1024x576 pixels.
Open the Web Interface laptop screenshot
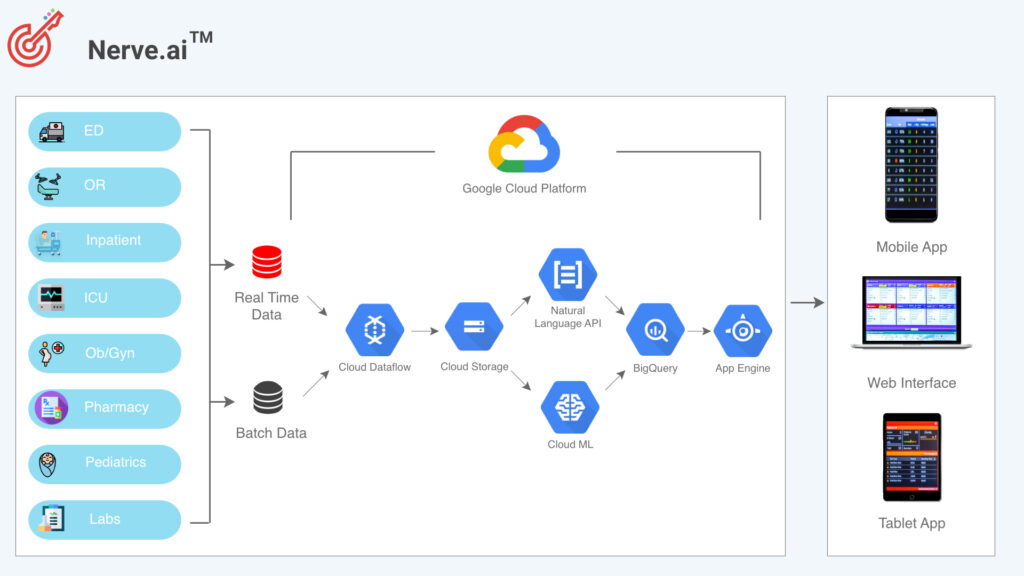[x=912, y=313]
